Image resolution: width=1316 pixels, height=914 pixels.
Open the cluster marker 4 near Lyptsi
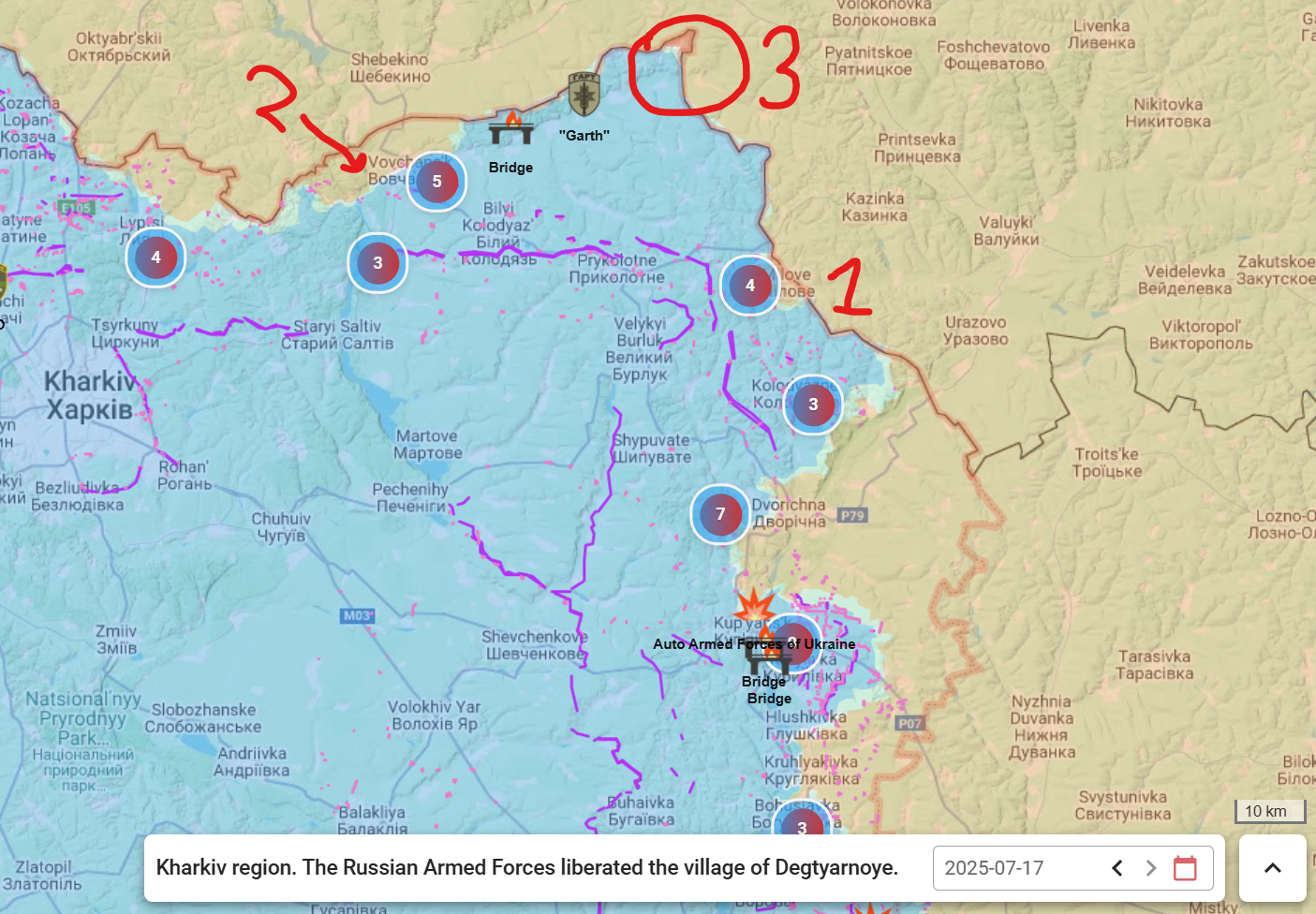155,258
